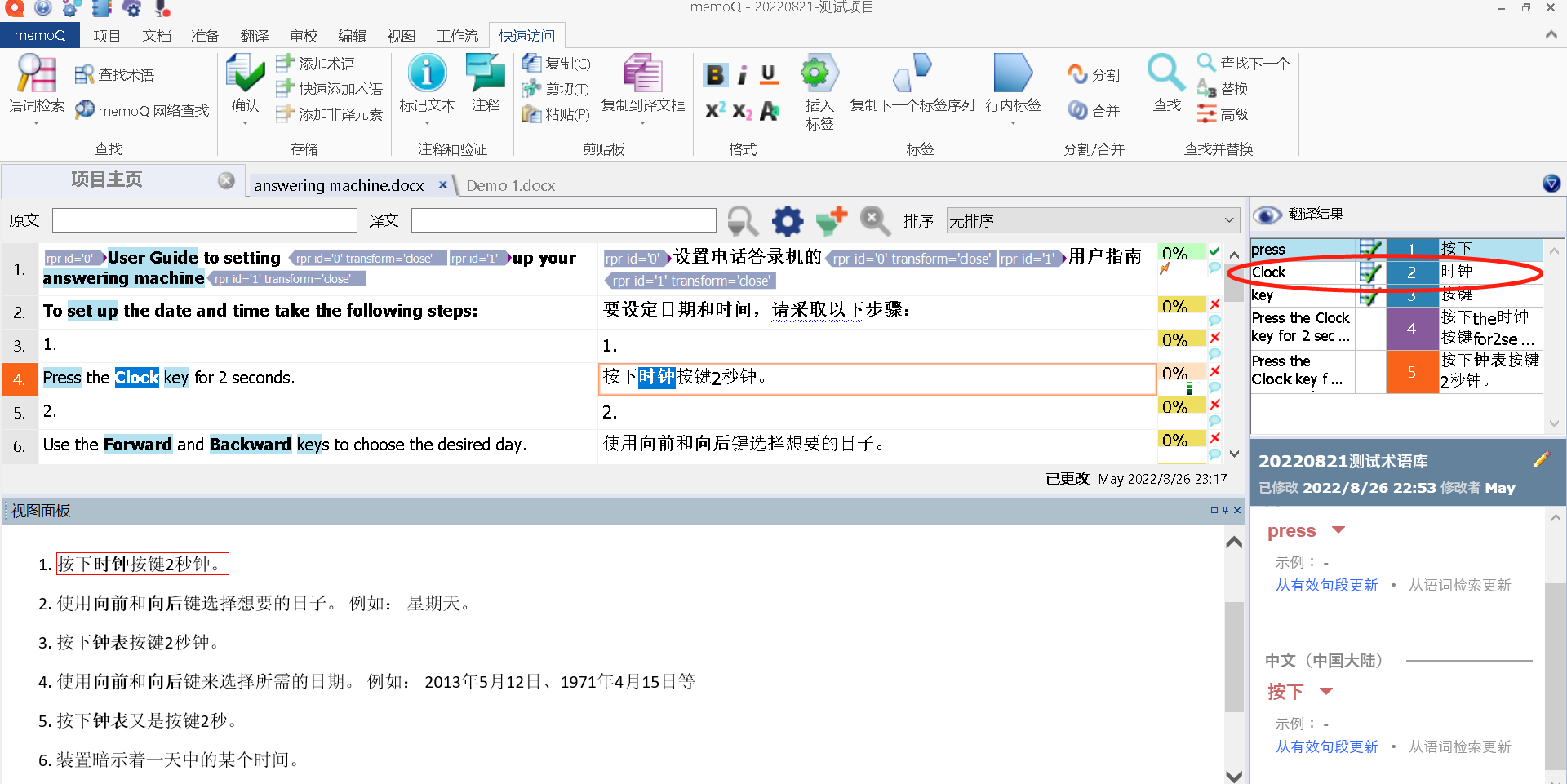The image size is (1567, 784).
Task: Click Add term (添加术语)
Action: (x=316, y=63)
